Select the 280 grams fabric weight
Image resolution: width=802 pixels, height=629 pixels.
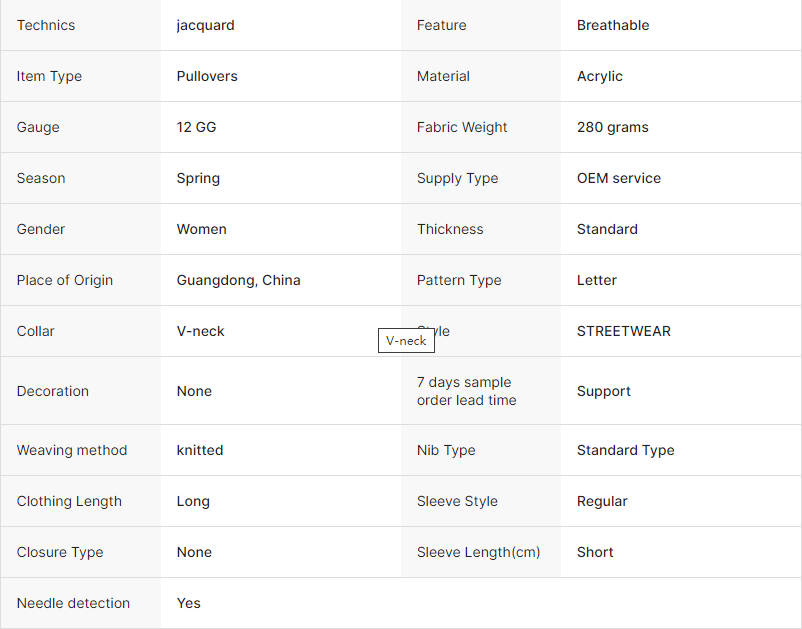pyautogui.click(x=612, y=127)
